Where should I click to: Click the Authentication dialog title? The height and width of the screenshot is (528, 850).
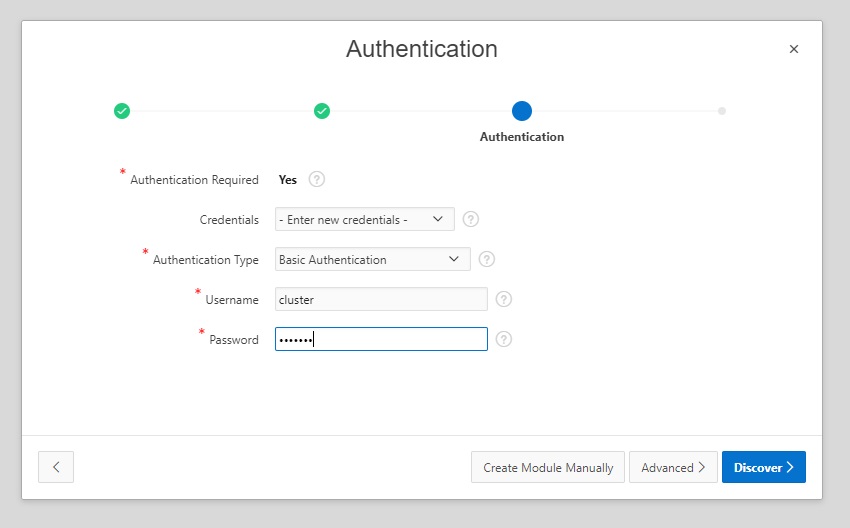coord(422,49)
